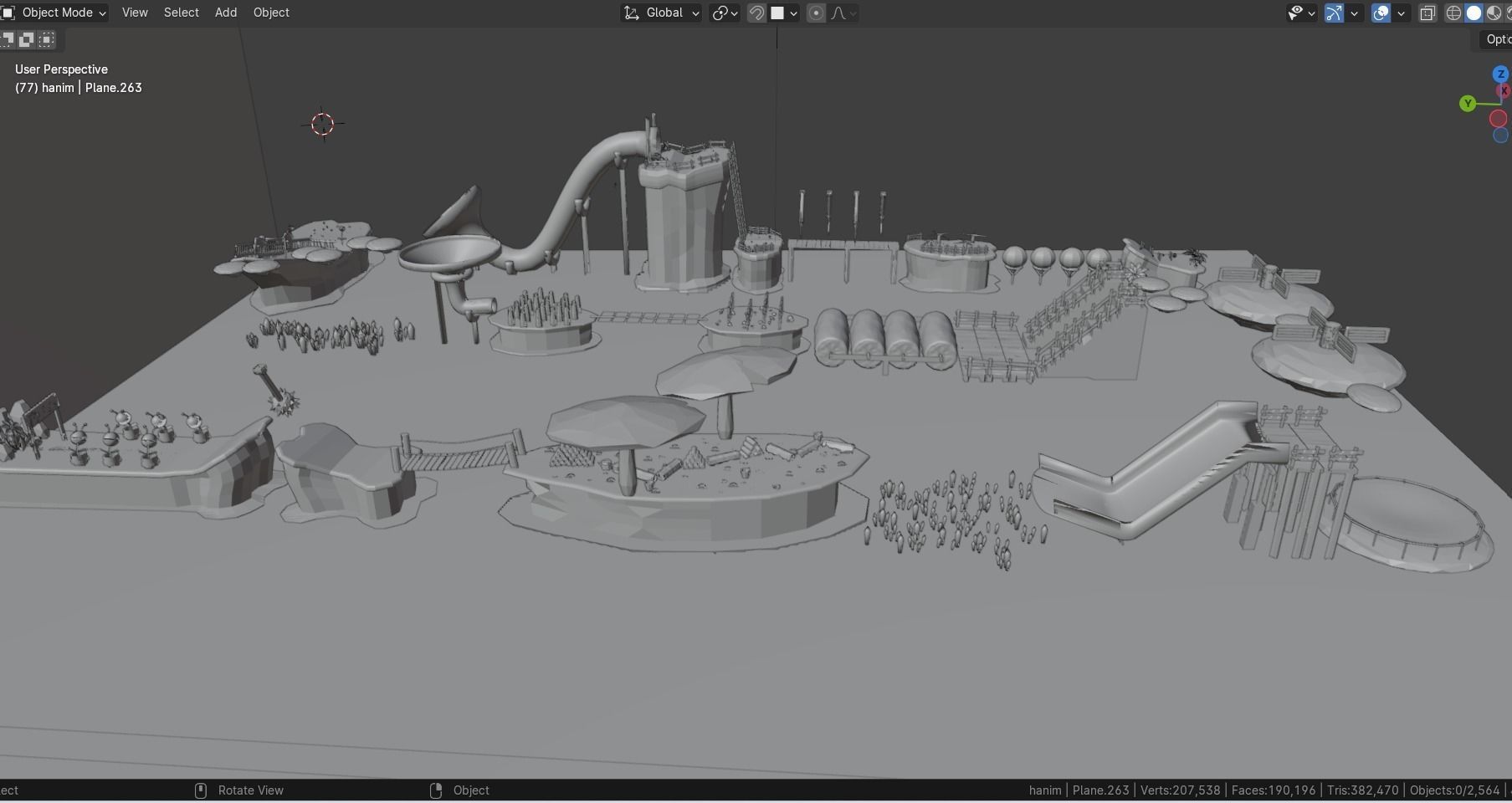Toggle proportional editing
Viewport: 1512px width, 803px height.
[x=816, y=13]
